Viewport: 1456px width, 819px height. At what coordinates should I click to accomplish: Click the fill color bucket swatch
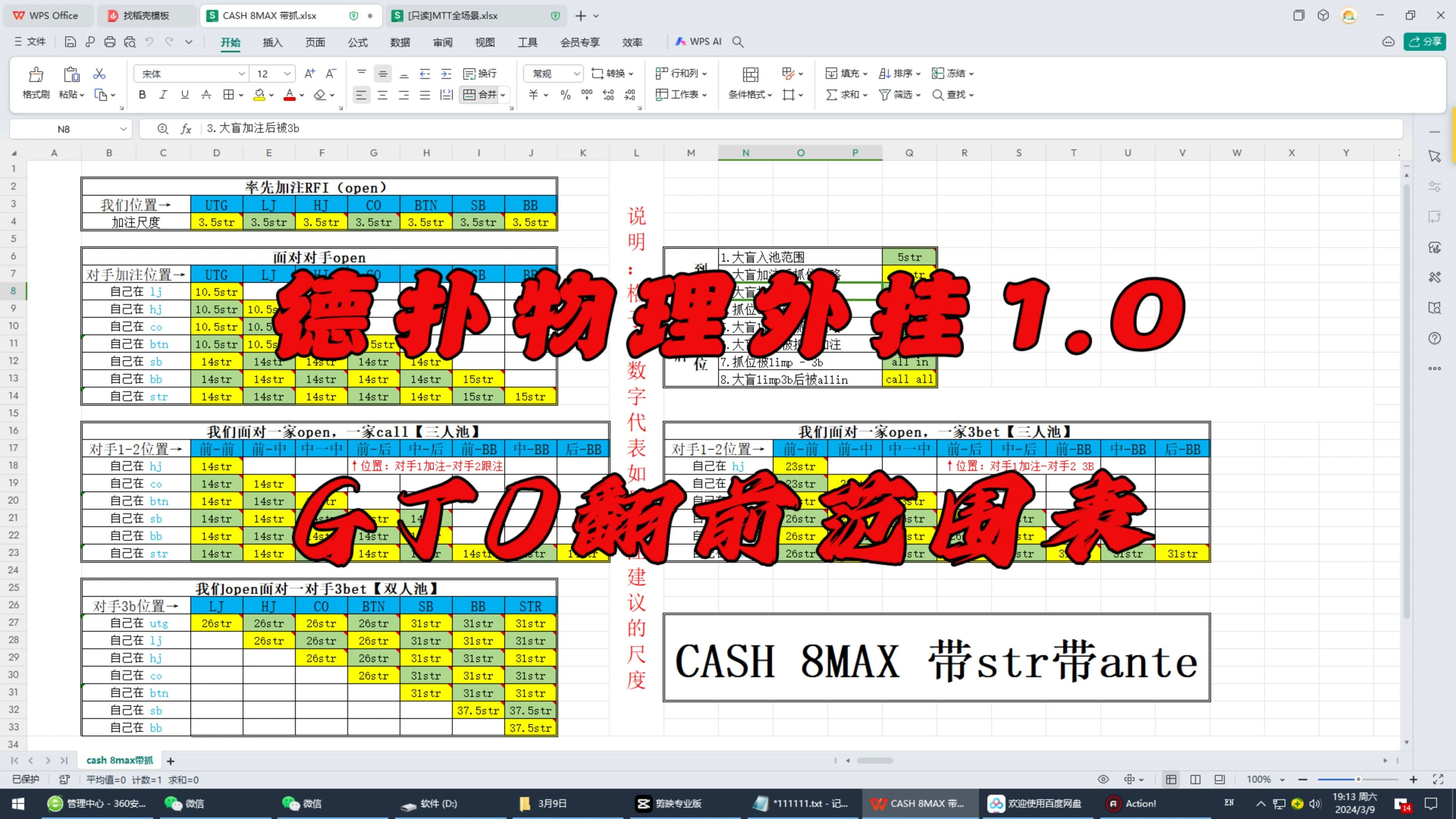point(259,95)
